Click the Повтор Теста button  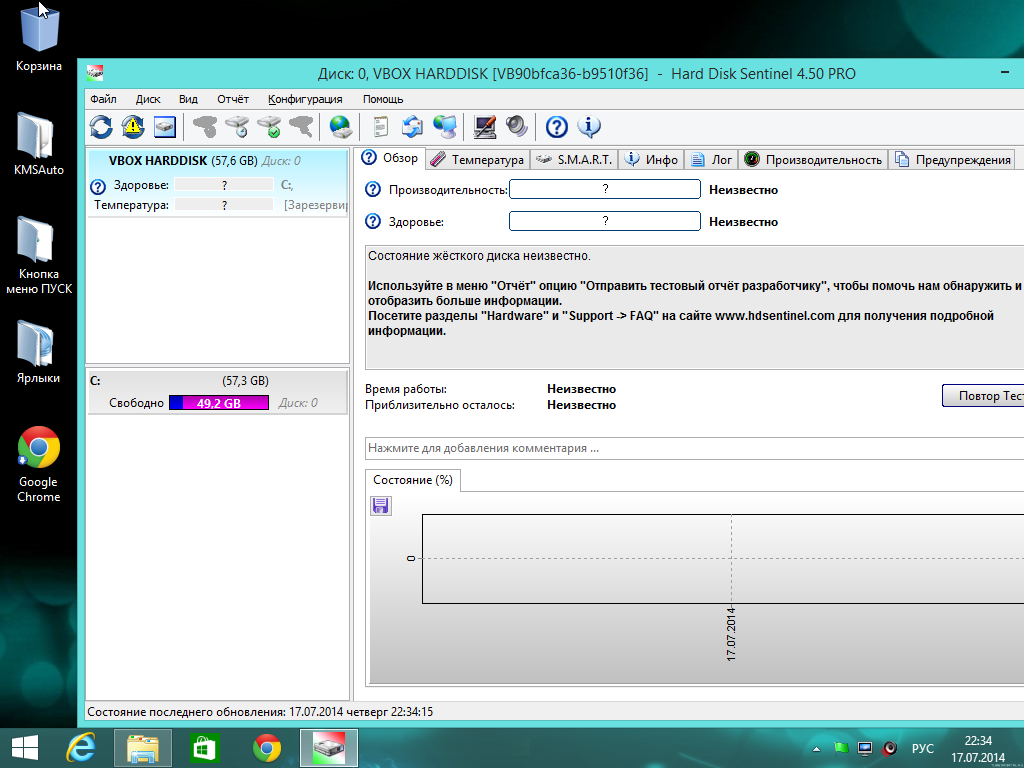coord(983,396)
